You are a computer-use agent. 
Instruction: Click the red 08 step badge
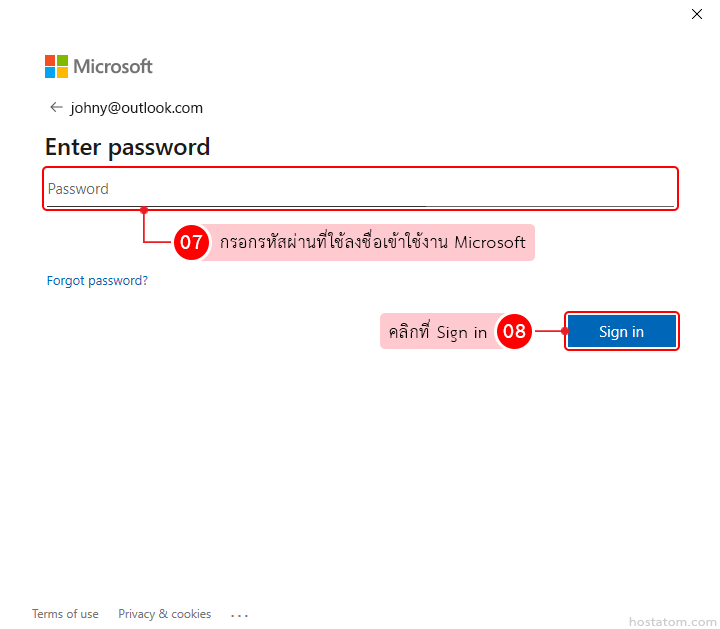(514, 332)
